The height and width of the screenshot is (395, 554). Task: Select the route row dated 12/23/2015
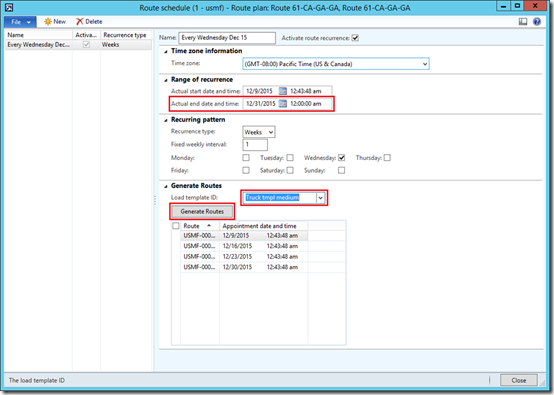[x=244, y=257]
